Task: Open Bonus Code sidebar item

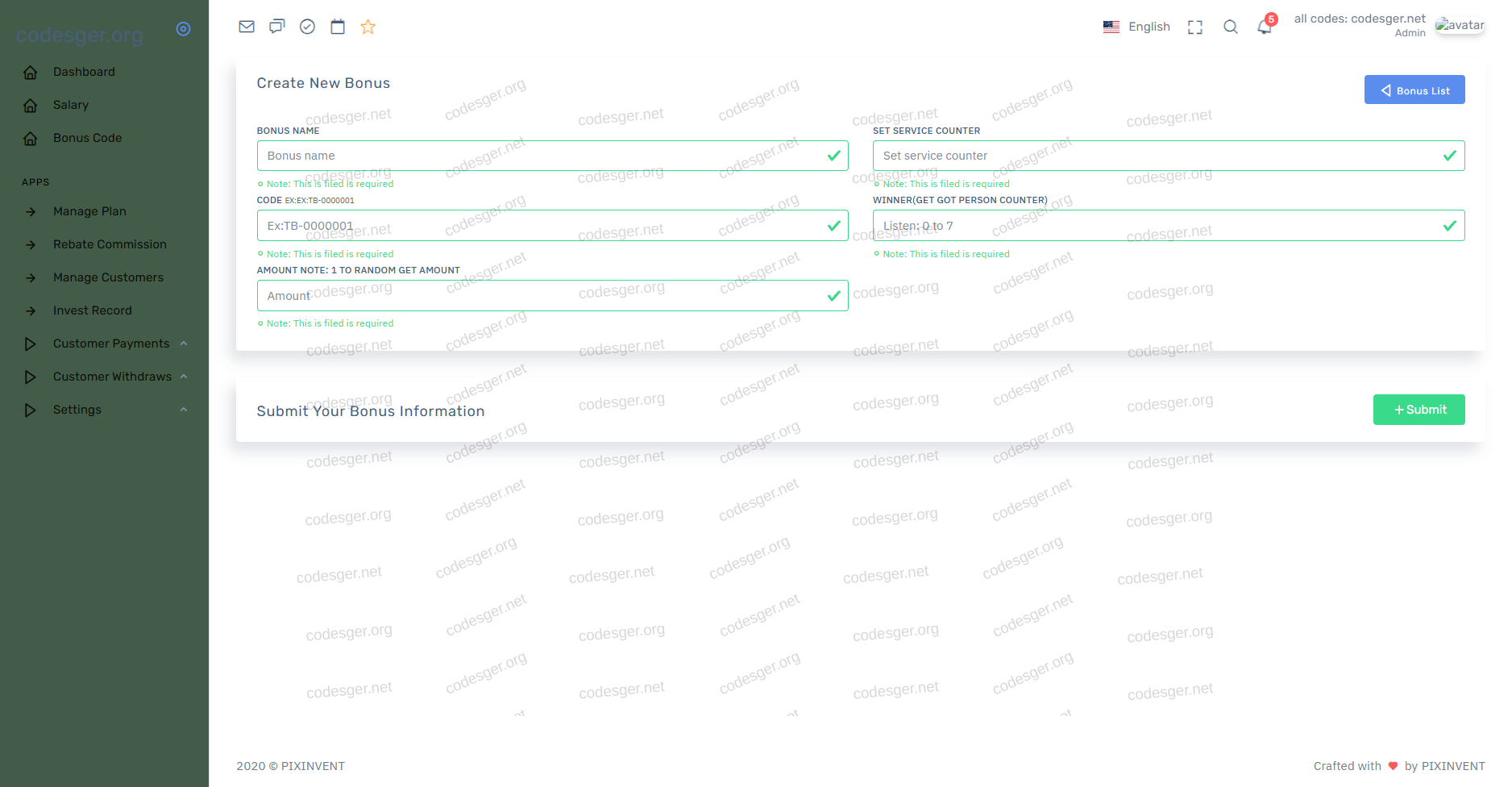Action: coord(87,138)
